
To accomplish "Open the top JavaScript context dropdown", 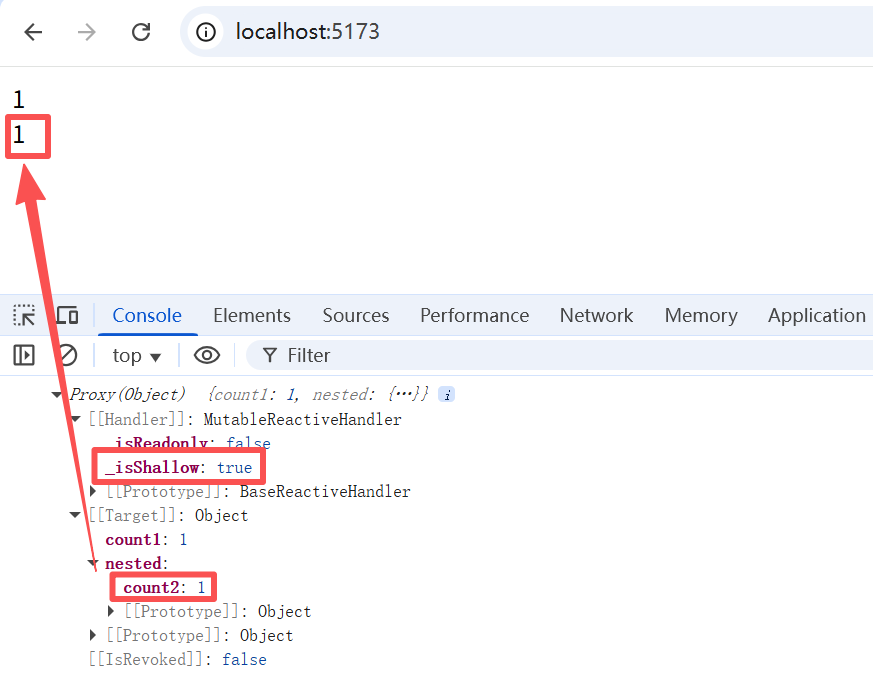I will 136,356.
